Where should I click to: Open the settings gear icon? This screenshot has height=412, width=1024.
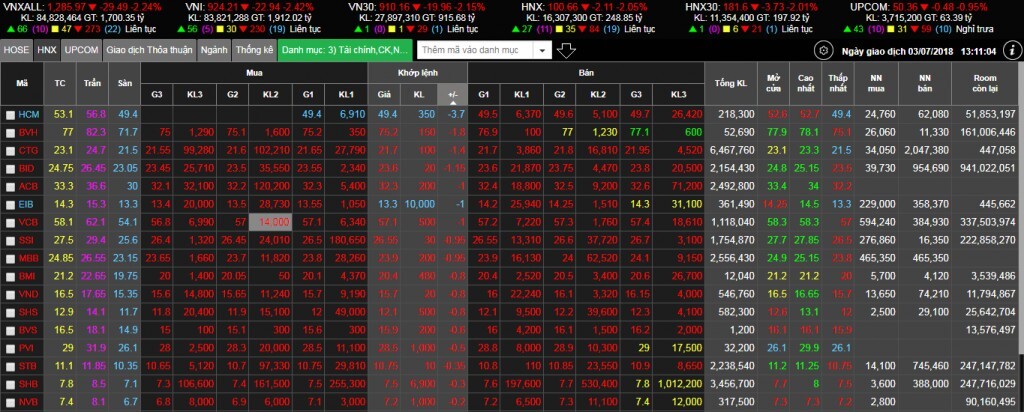click(822, 50)
